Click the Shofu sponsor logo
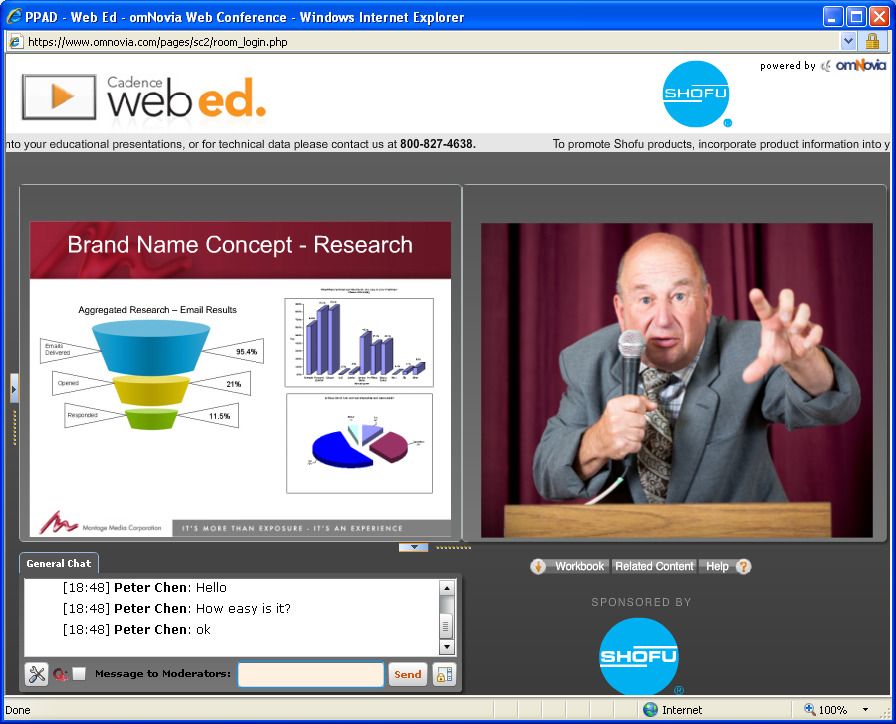Image resolution: width=896 pixels, height=724 pixels. [x=640, y=657]
